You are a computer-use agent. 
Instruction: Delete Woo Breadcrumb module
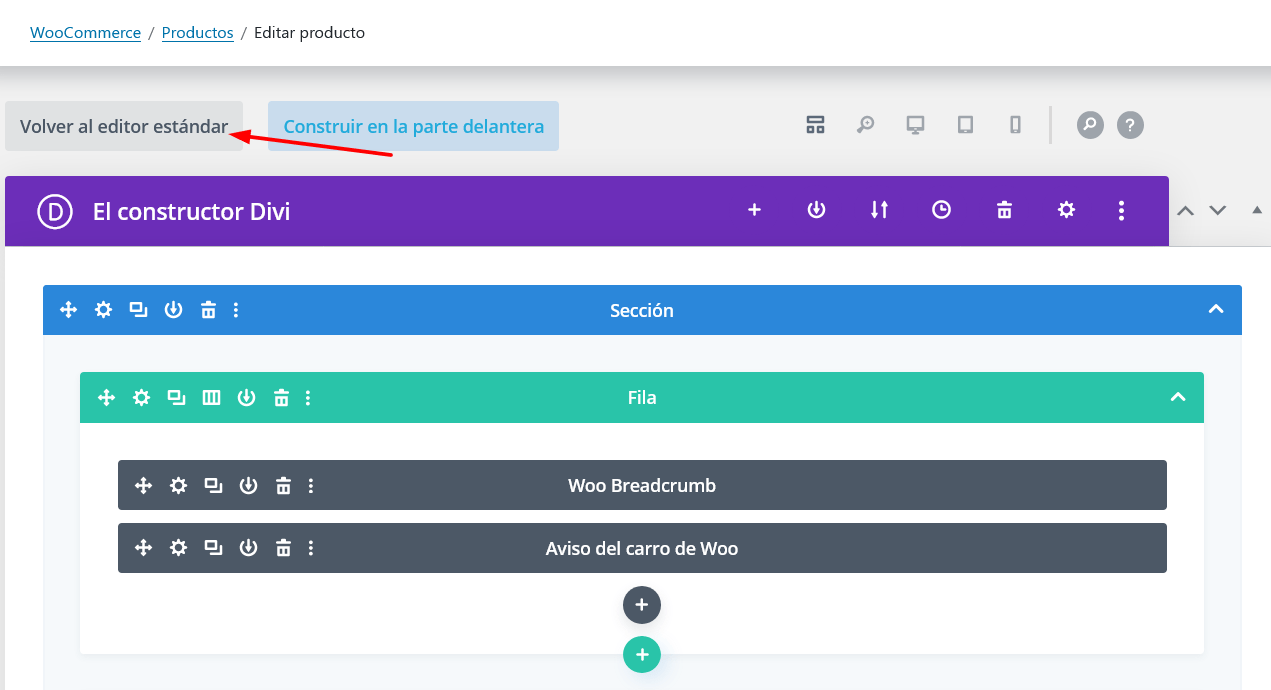[x=284, y=486]
